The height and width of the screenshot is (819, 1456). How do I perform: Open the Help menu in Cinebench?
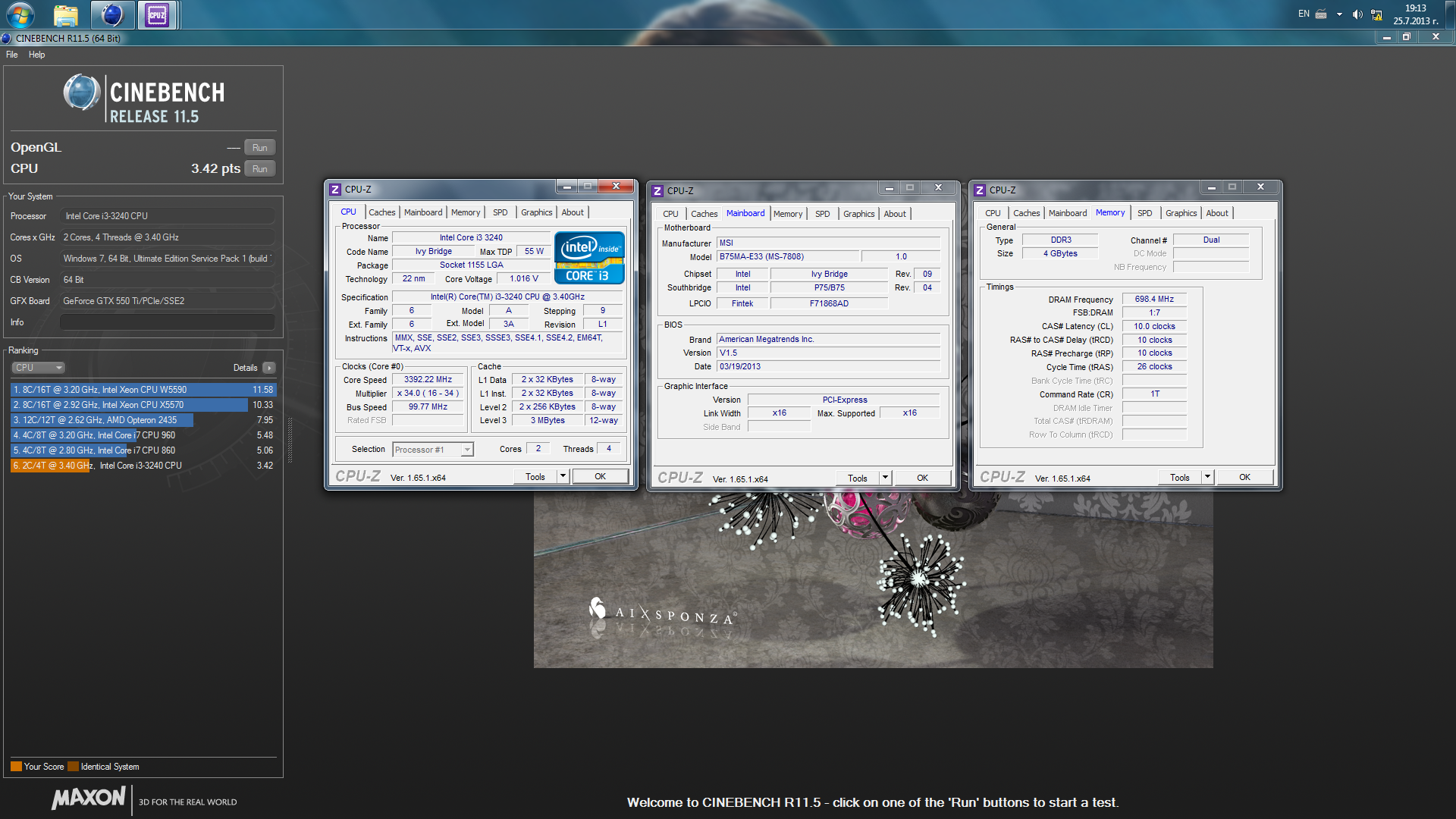pyautogui.click(x=36, y=55)
